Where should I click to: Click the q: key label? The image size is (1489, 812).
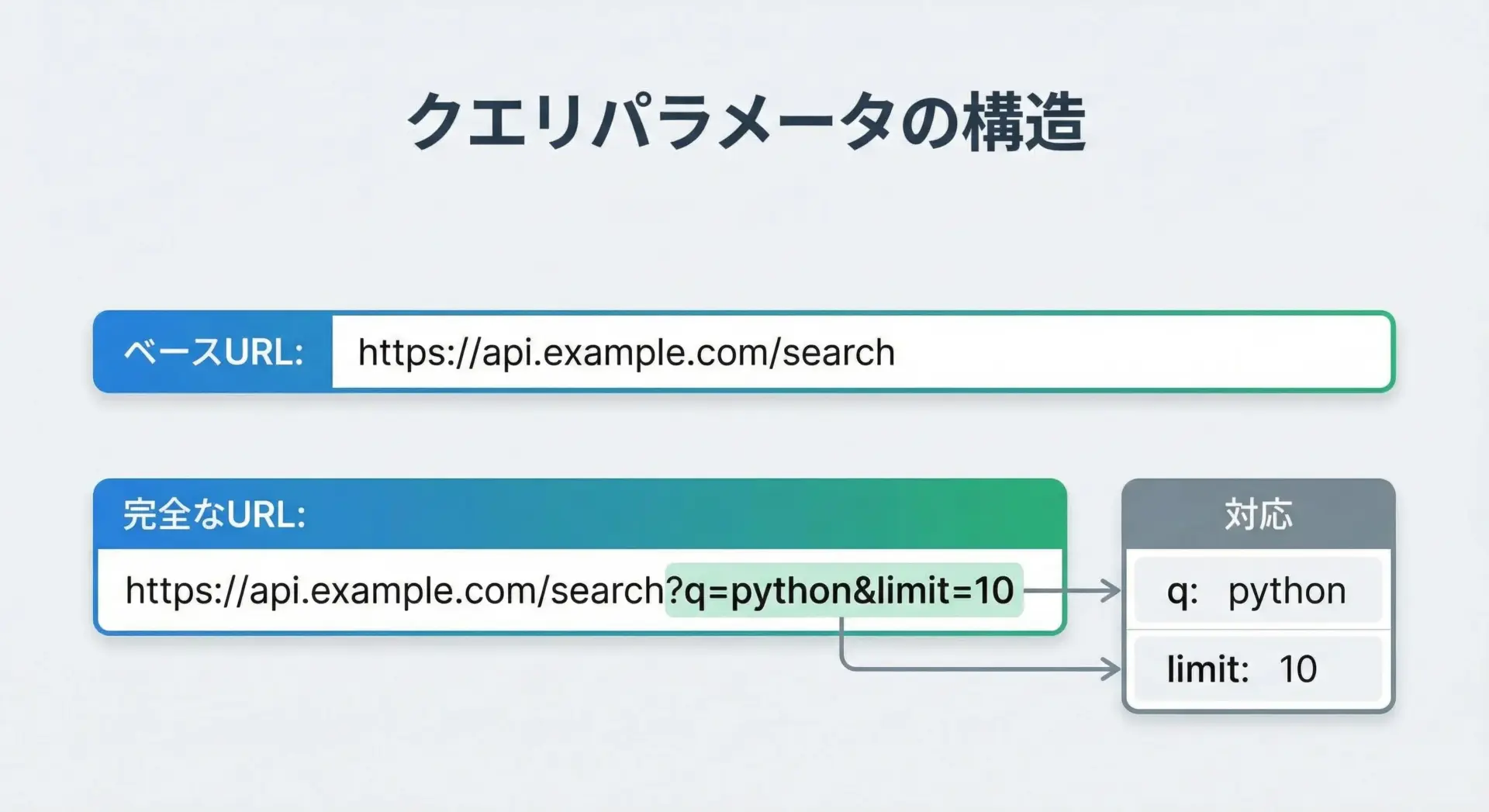(1182, 592)
